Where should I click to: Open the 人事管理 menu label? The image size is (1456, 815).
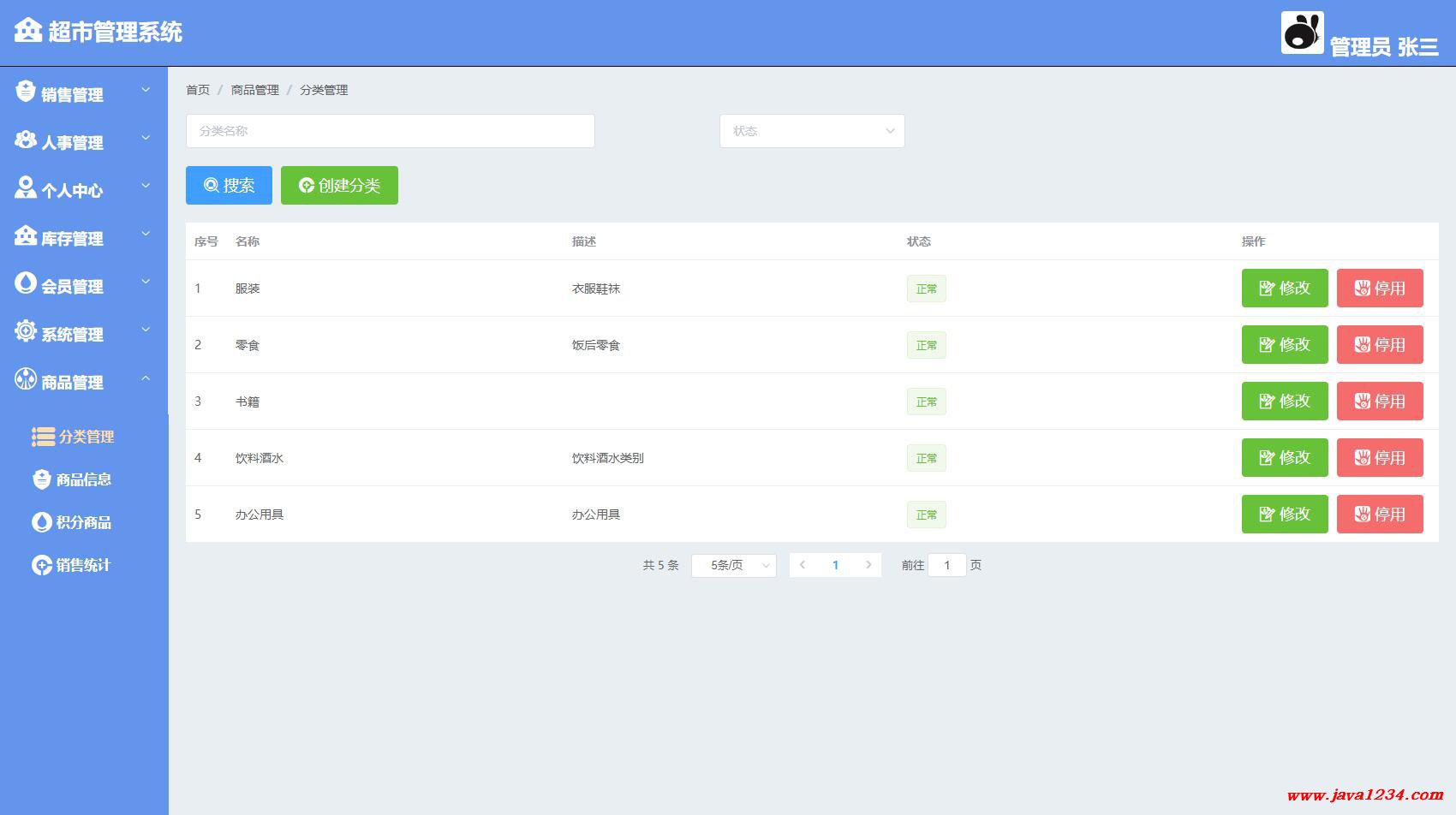tap(72, 143)
